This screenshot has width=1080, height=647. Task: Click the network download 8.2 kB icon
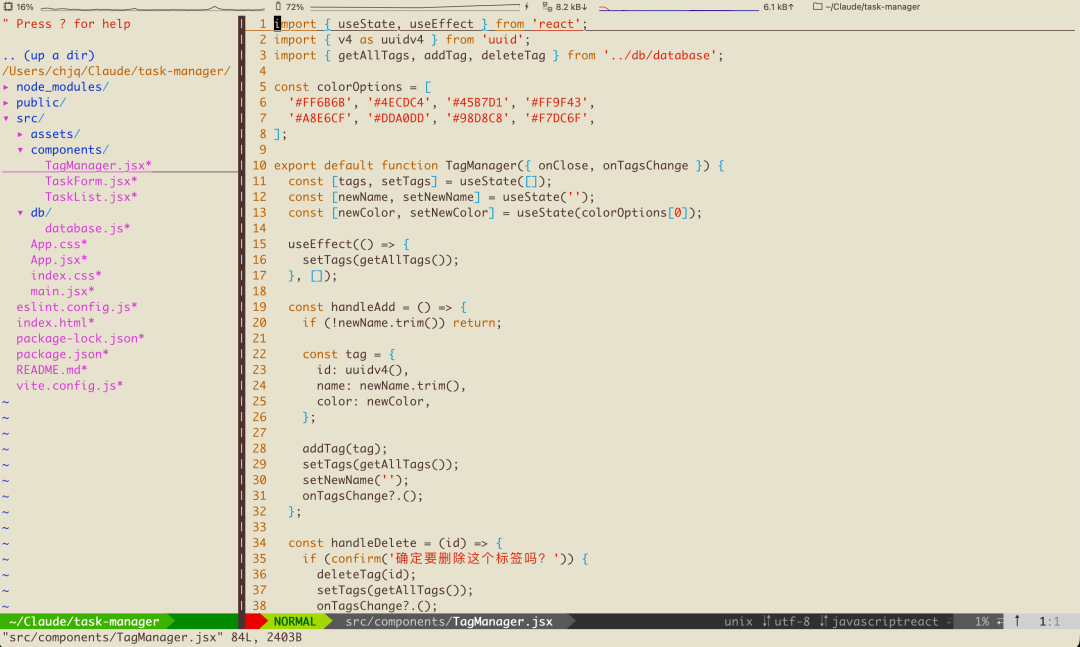[547, 7]
